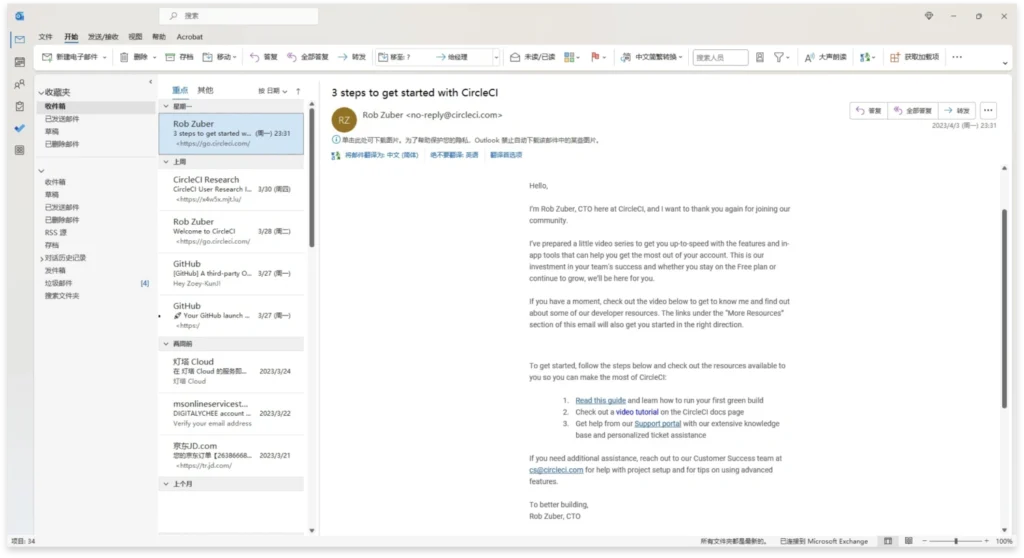Click the premium diamond icon in title bar
The height and width of the screenshot is (558, 1024).
(x=929, y=16)
